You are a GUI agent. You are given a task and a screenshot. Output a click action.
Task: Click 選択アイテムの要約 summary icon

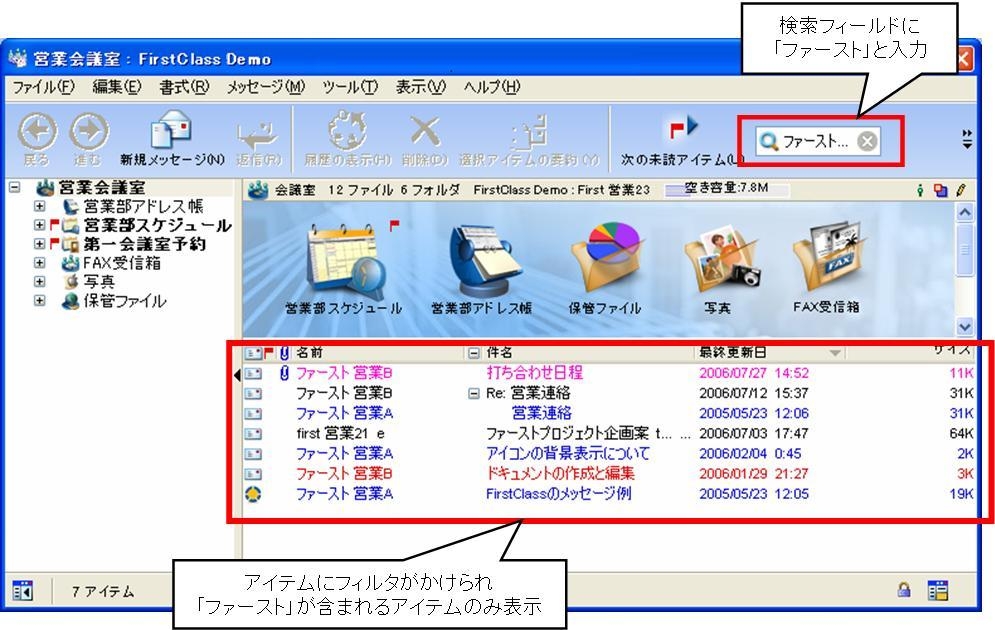pyautogui.click(x=529, y=132)
